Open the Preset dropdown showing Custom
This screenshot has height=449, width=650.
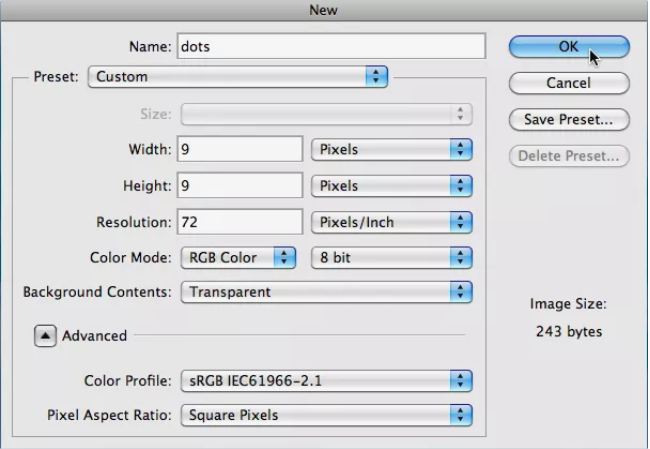pyautogui.click(x=238, y=77)
